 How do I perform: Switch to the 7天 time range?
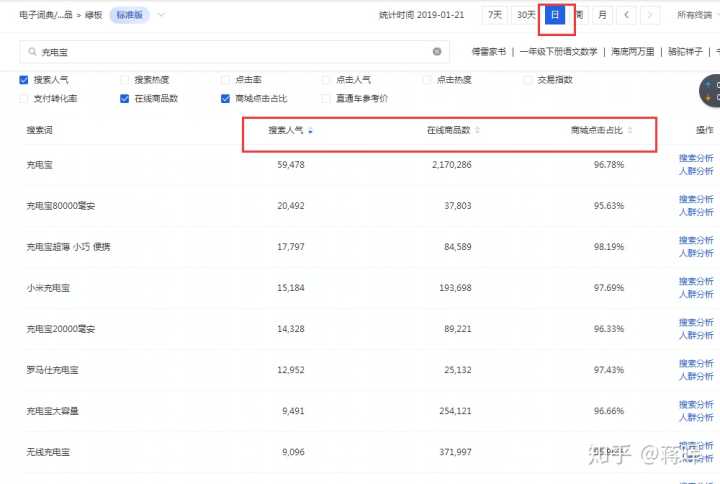495,15
